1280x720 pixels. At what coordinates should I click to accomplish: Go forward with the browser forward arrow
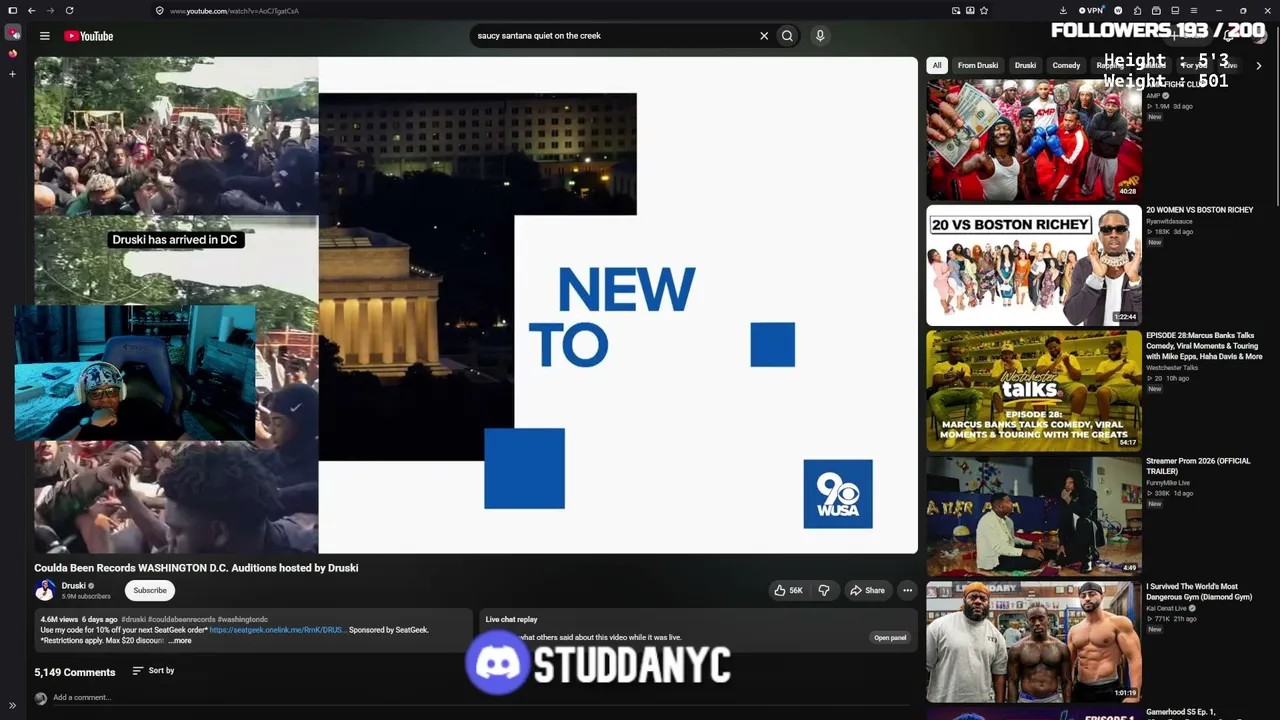click(x=50, y=10)
